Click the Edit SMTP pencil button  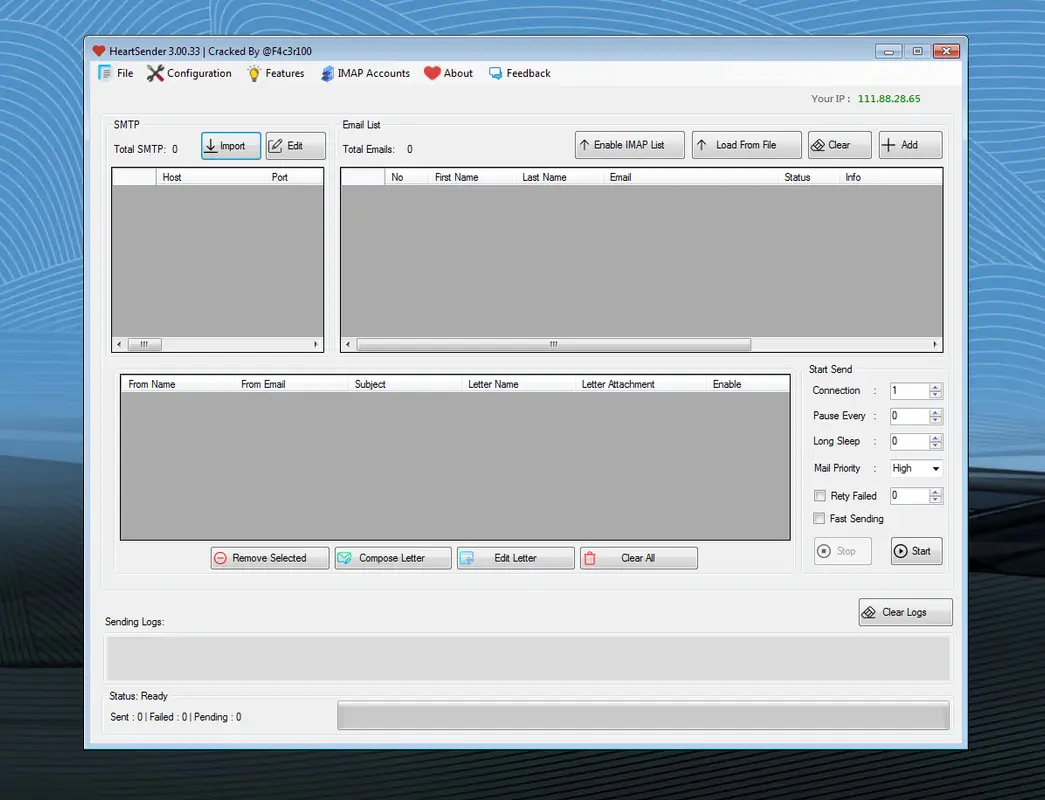coord(295,146)
